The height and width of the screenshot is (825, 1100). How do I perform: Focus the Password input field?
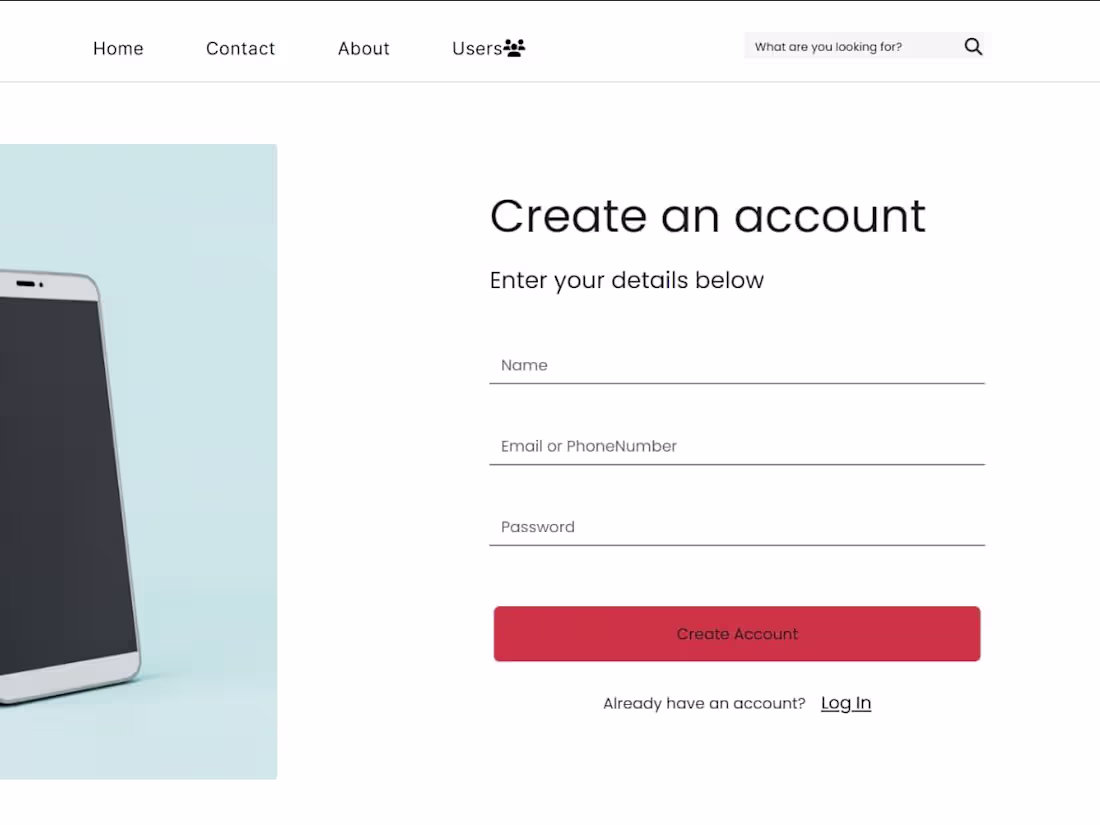click(x=736, y=527)
